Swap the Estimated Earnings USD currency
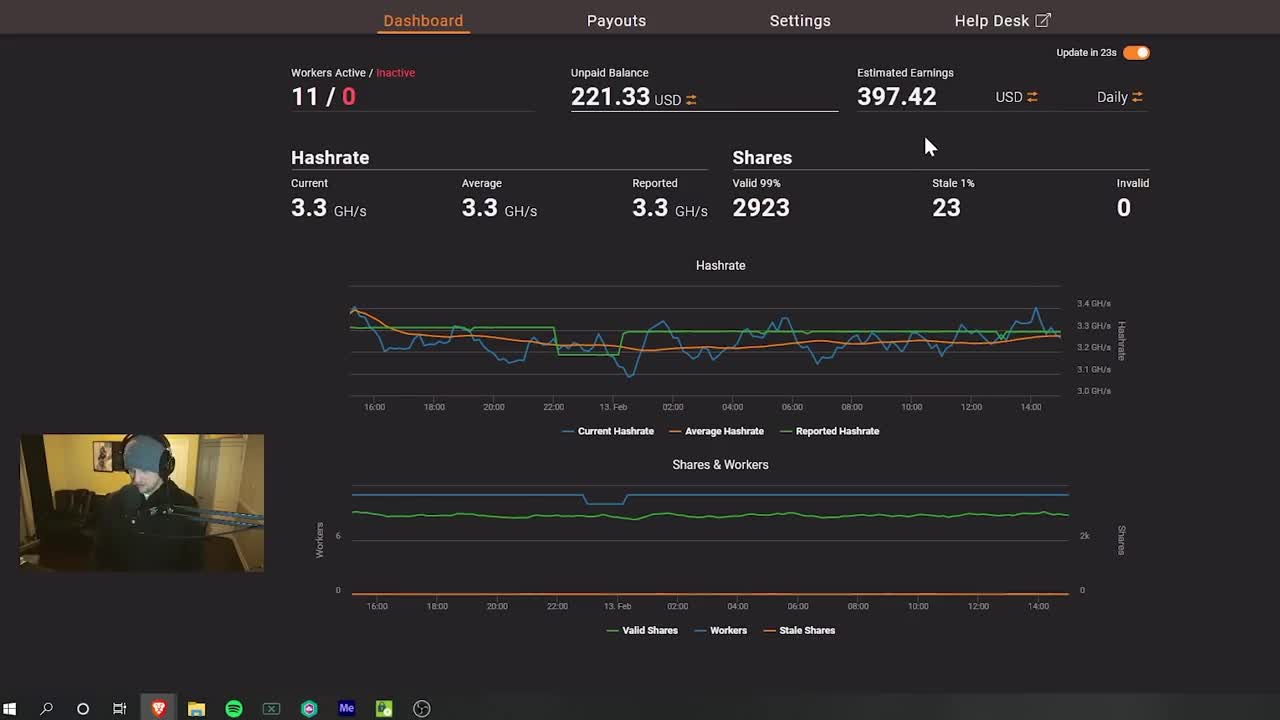The height and width of the screenshot is (720, 1280). point(1032,97)
